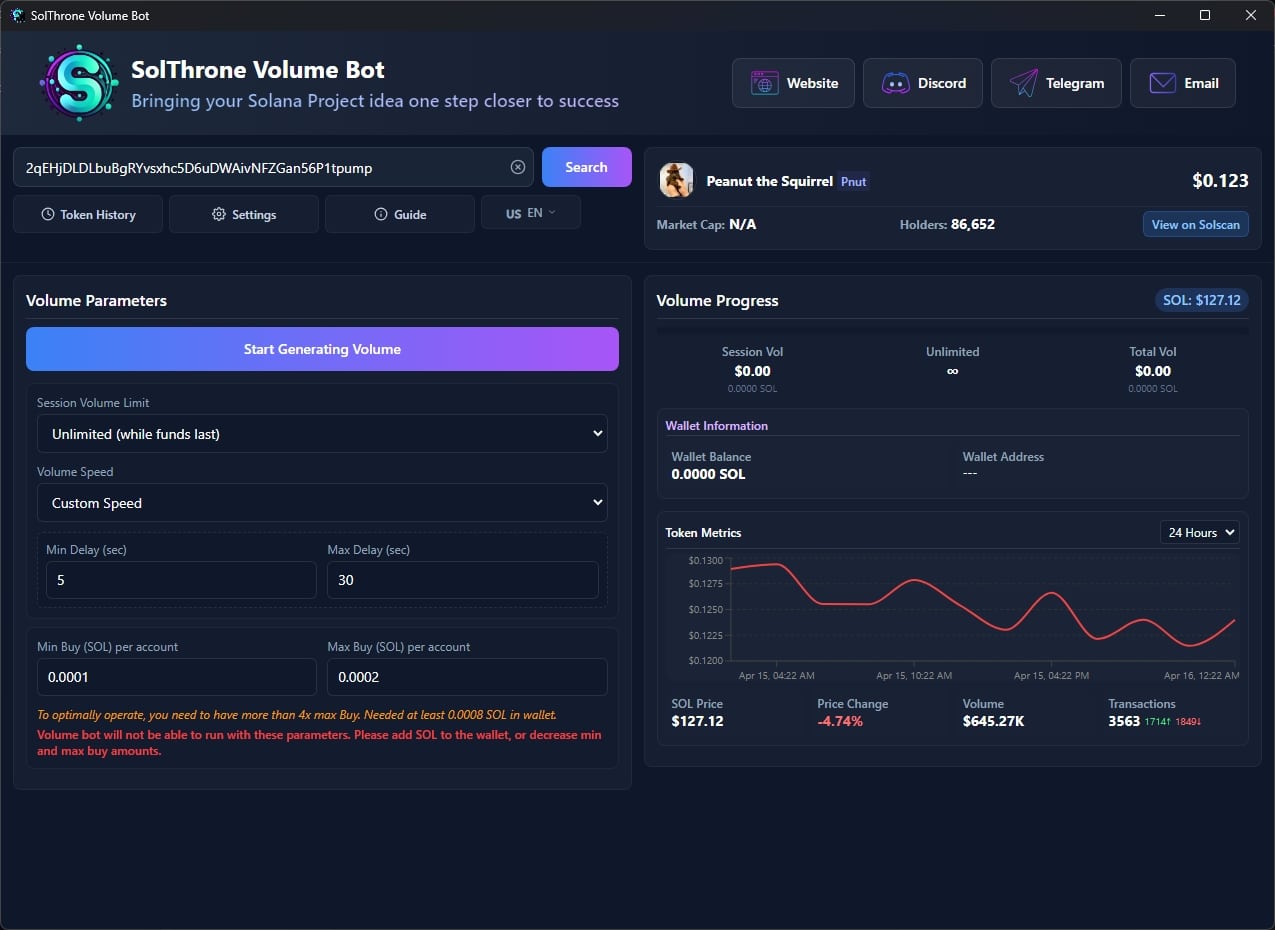
Task: Open Token History via the clock icon
Action: [49, 213]
